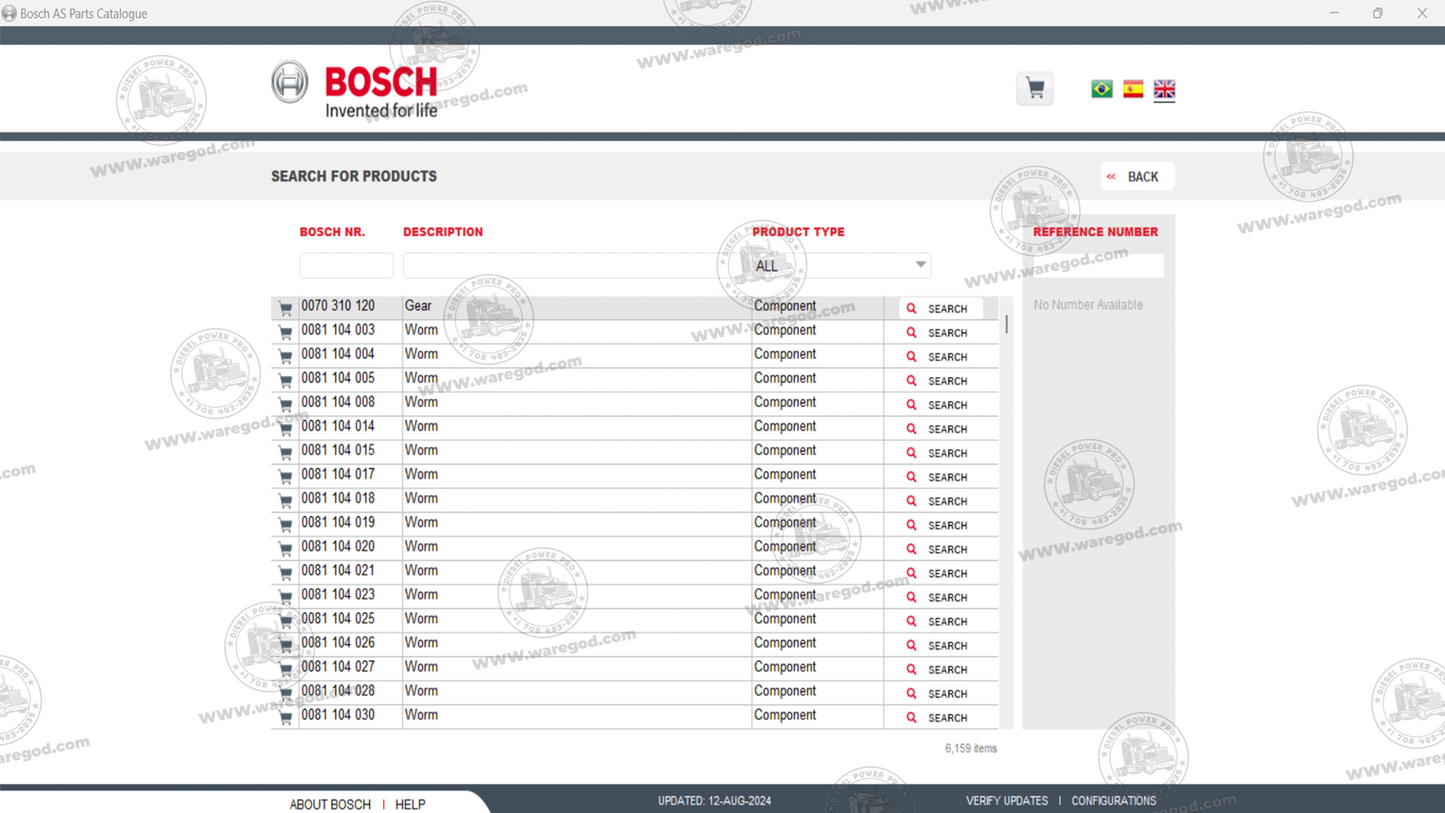Add 0081 104 019 to cart
This screenshot has height=813, width=1445.
285,524
